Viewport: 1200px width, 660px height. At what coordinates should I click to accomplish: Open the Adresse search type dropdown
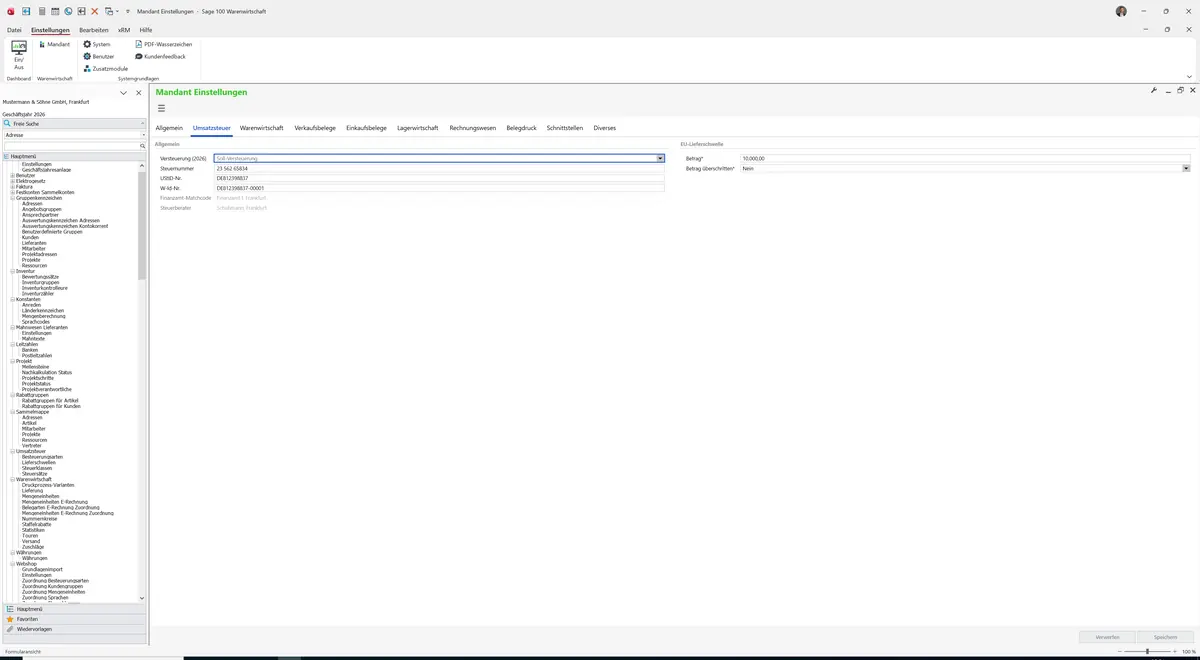[143, 134]
